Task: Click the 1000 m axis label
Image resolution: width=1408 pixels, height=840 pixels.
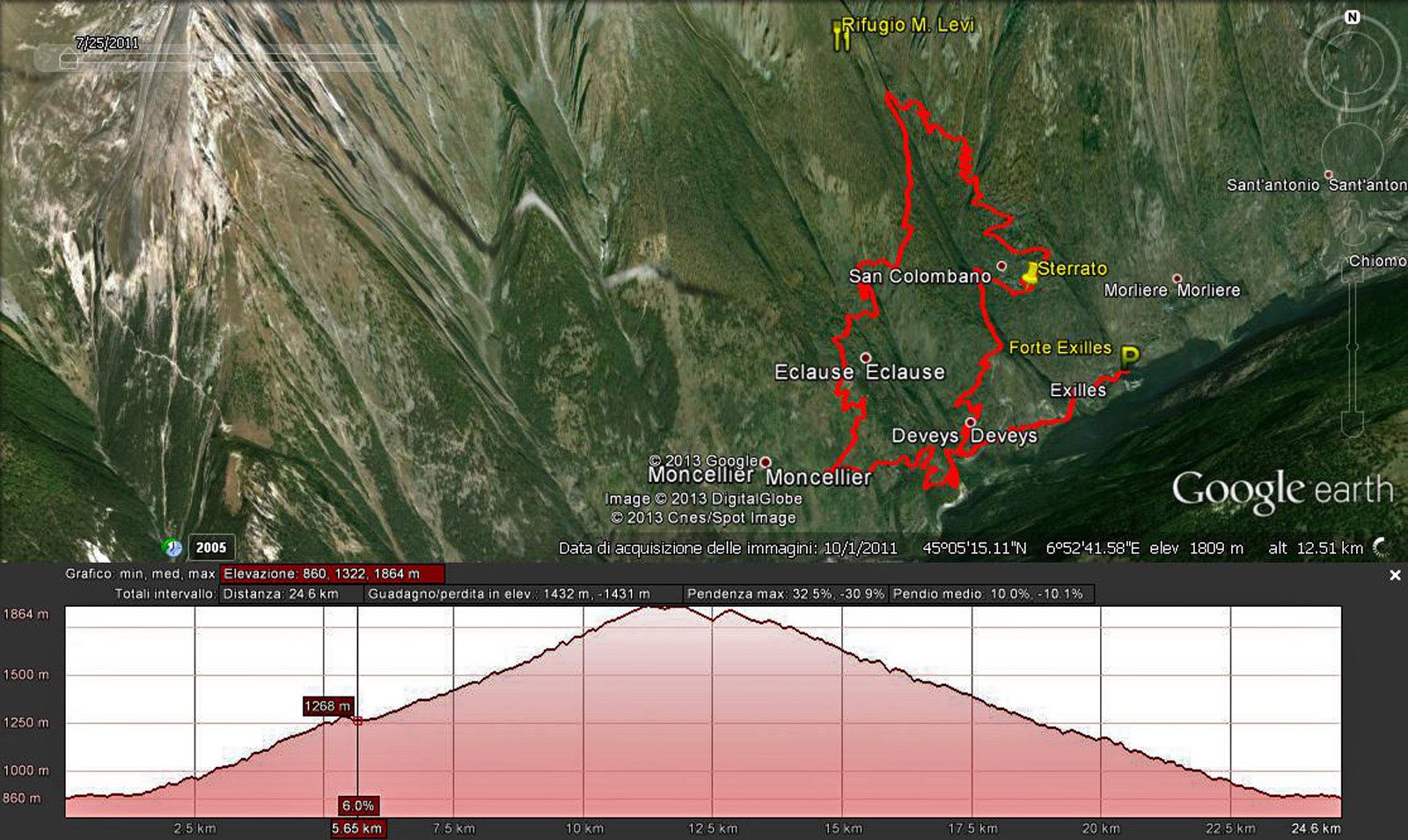Action: (26, 771)
